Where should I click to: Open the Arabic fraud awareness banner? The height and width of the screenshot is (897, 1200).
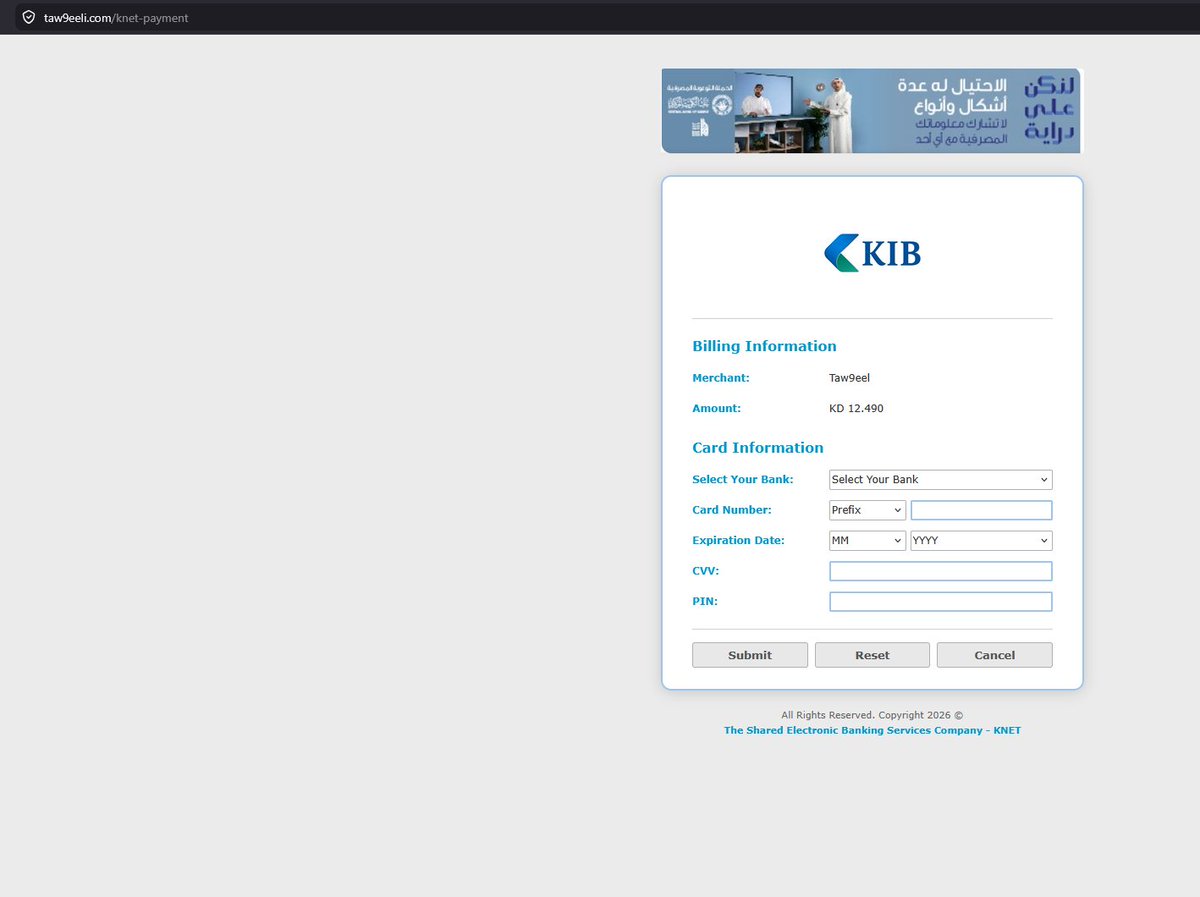tap(872, 111)
